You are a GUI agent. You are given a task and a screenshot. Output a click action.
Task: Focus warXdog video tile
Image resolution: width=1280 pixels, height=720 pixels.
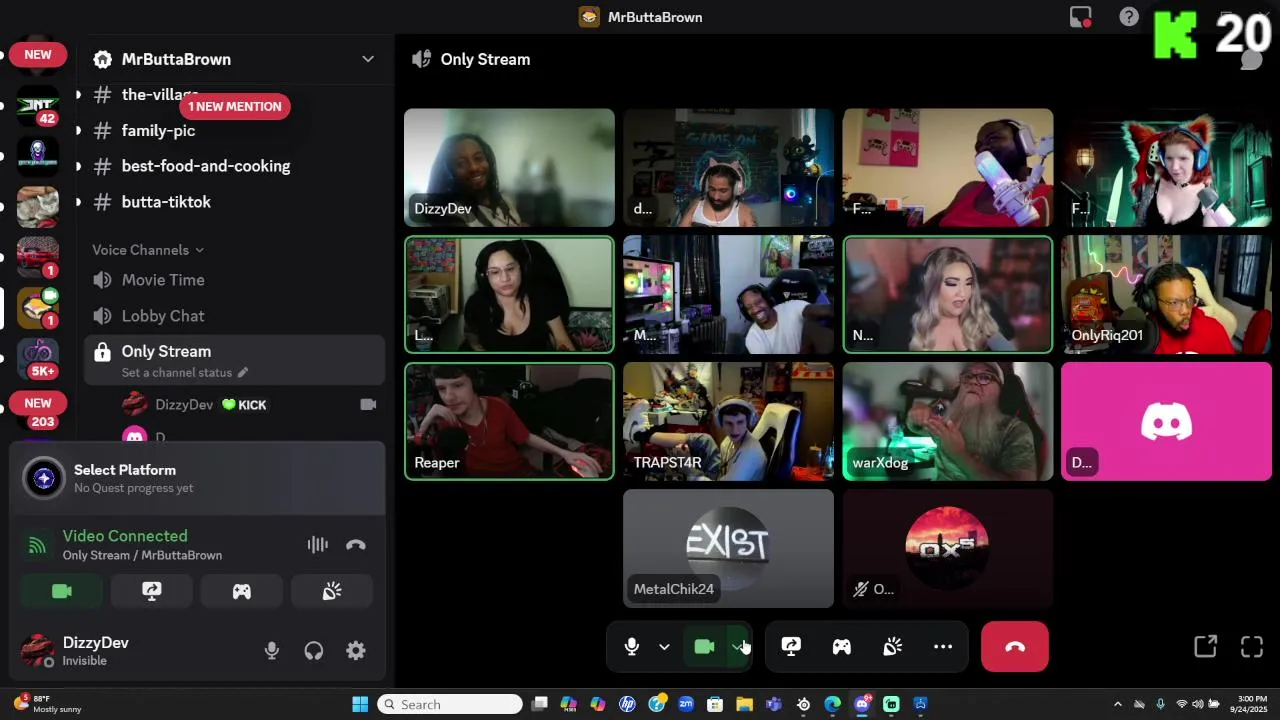point(947,422)
